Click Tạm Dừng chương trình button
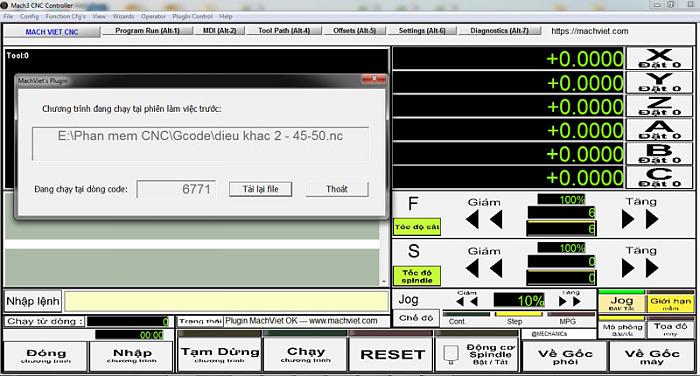Viewport: 700px width, 376px height. tap(220, 355)
